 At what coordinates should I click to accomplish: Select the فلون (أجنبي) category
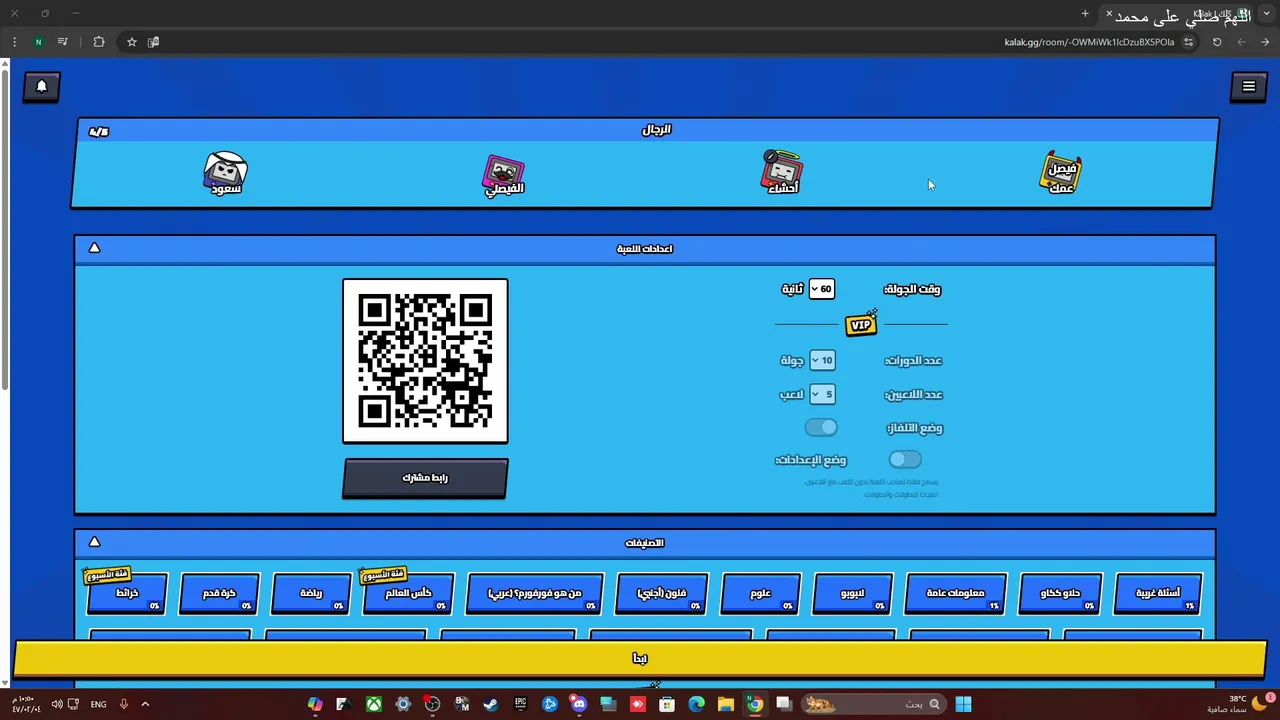tap(662, 593)
